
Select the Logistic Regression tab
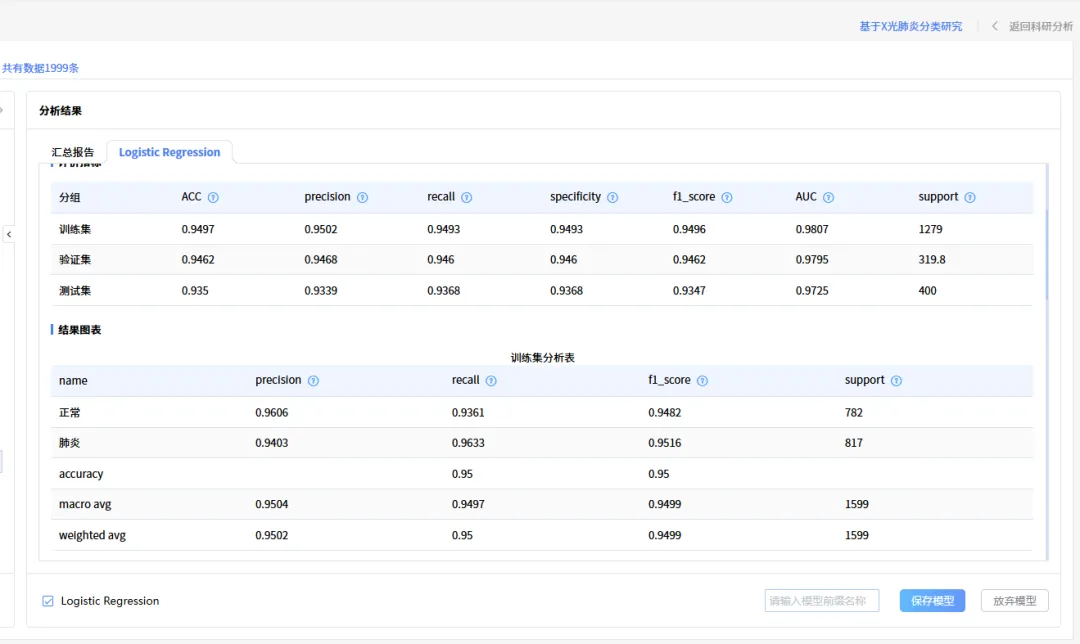point(169,152)
